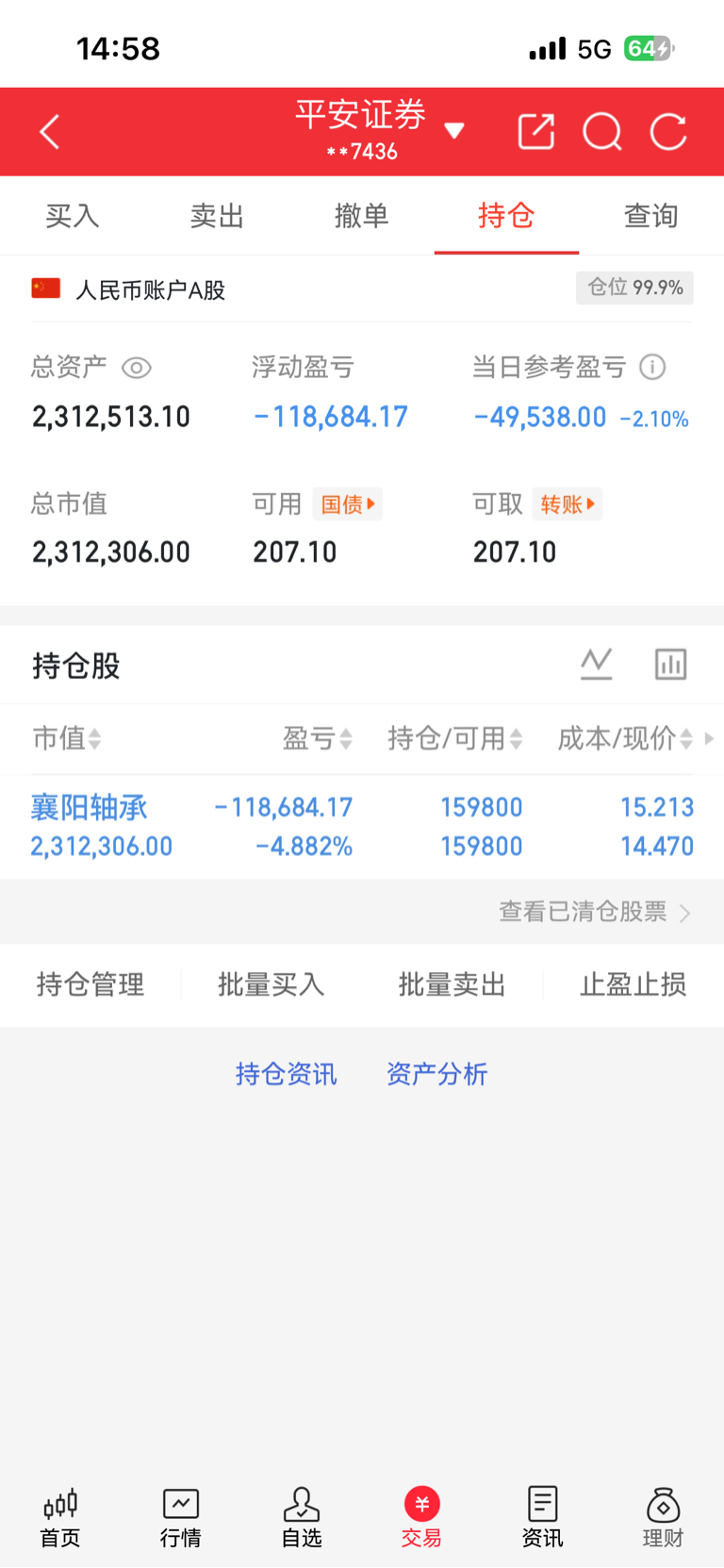Viewport: 724px width, 1568px height.
Task: Open the 持仓资讯 link
Action: point(286,1074)
